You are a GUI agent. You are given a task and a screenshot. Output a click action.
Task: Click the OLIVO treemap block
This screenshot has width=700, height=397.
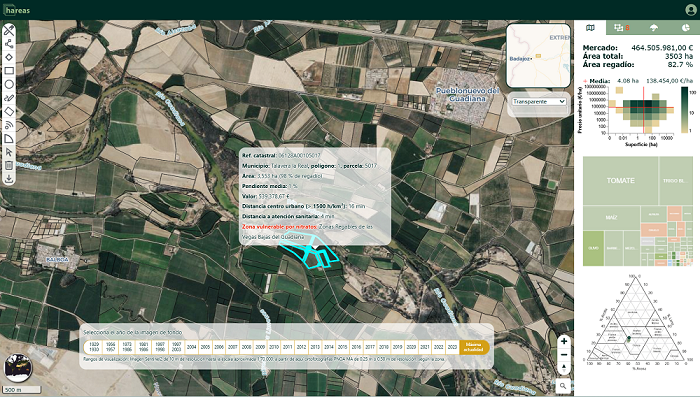[x=593, y=248]
